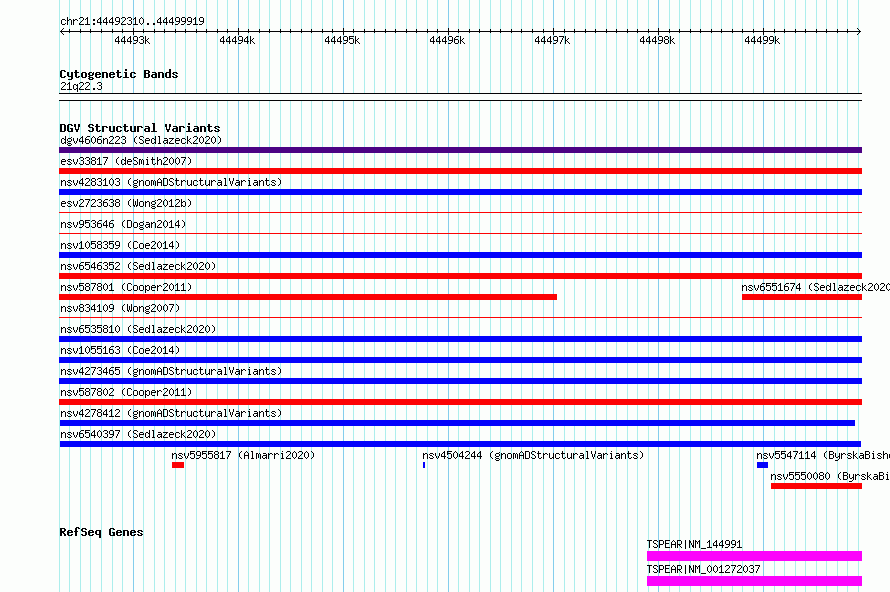This screenshot has width=890, height=592.
Task: Click the Cytogenetic Bands track title
Action: click(119, 74)
